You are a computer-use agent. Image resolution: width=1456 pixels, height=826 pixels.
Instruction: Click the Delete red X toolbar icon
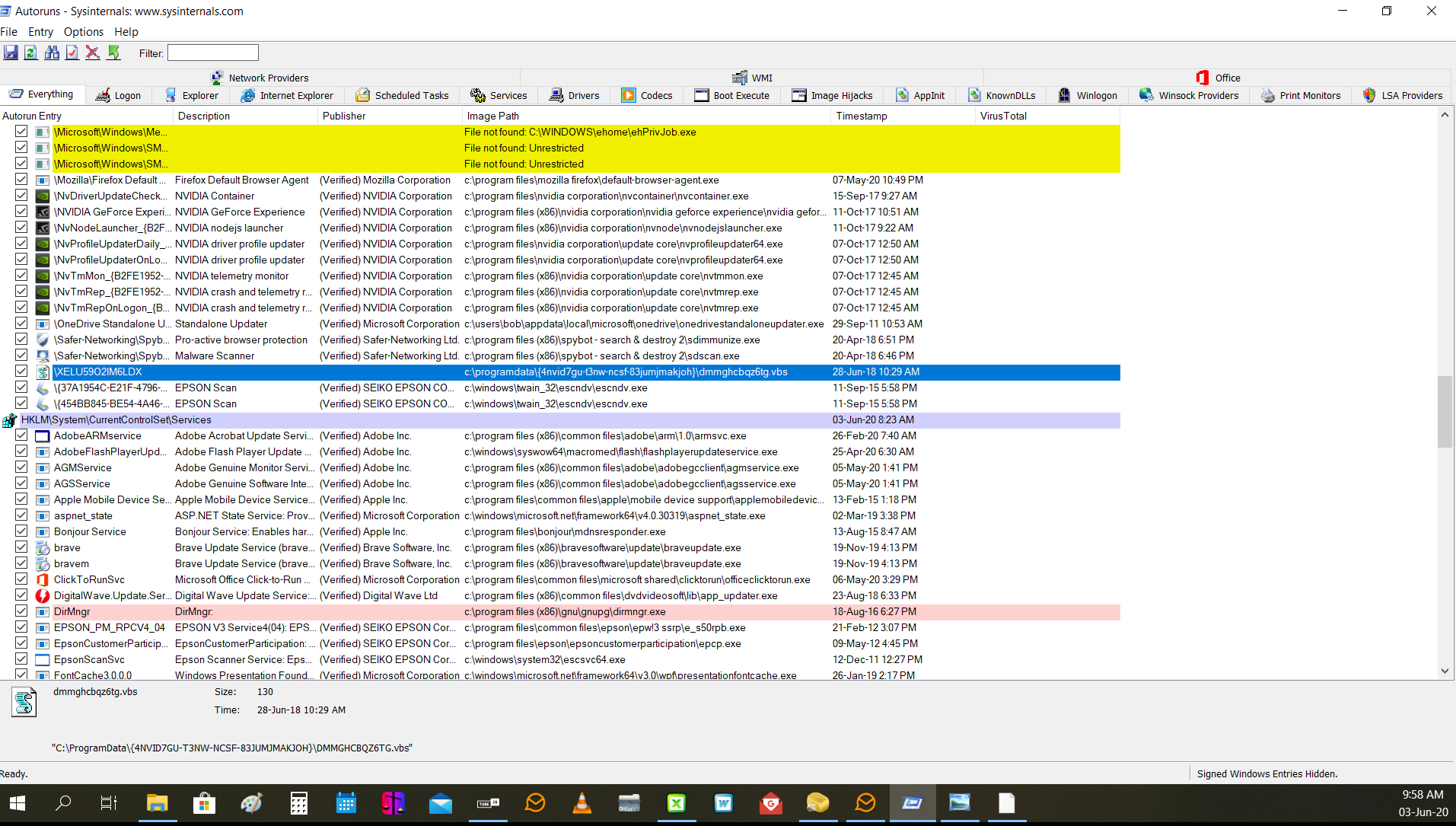coord(93,53)
